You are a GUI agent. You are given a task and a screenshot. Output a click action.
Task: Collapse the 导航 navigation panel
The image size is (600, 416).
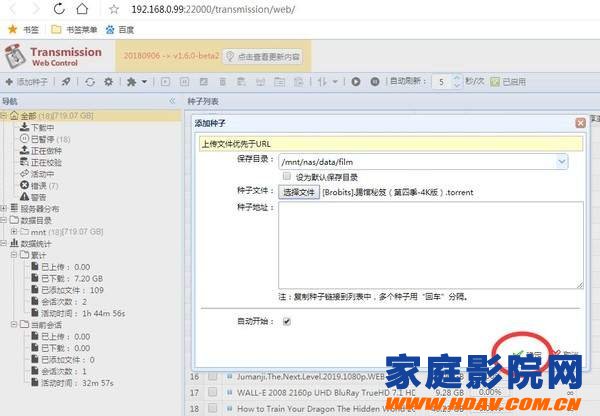point(172,101)
